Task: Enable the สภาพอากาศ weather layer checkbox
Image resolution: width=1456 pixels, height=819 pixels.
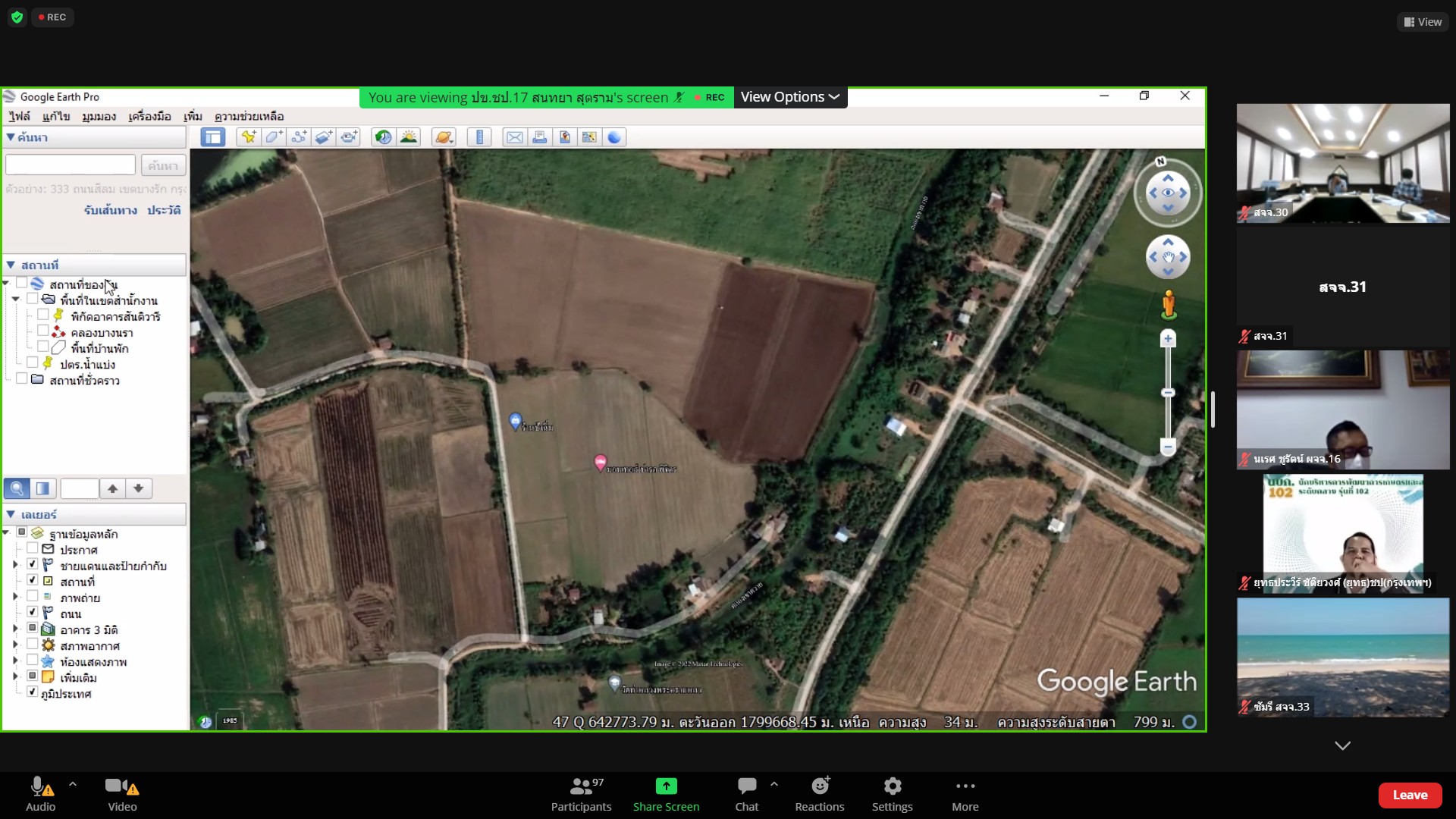Action: tap(32, 644)
